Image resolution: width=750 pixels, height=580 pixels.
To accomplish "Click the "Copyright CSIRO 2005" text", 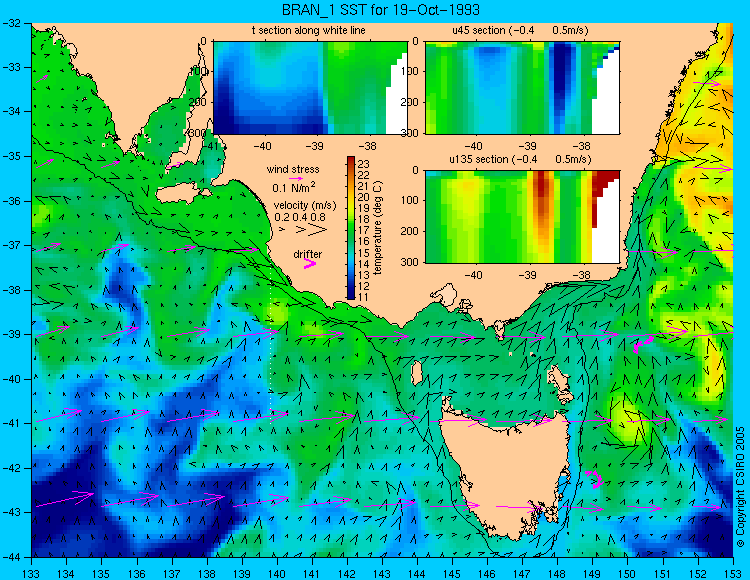I will tap(740, 487).
